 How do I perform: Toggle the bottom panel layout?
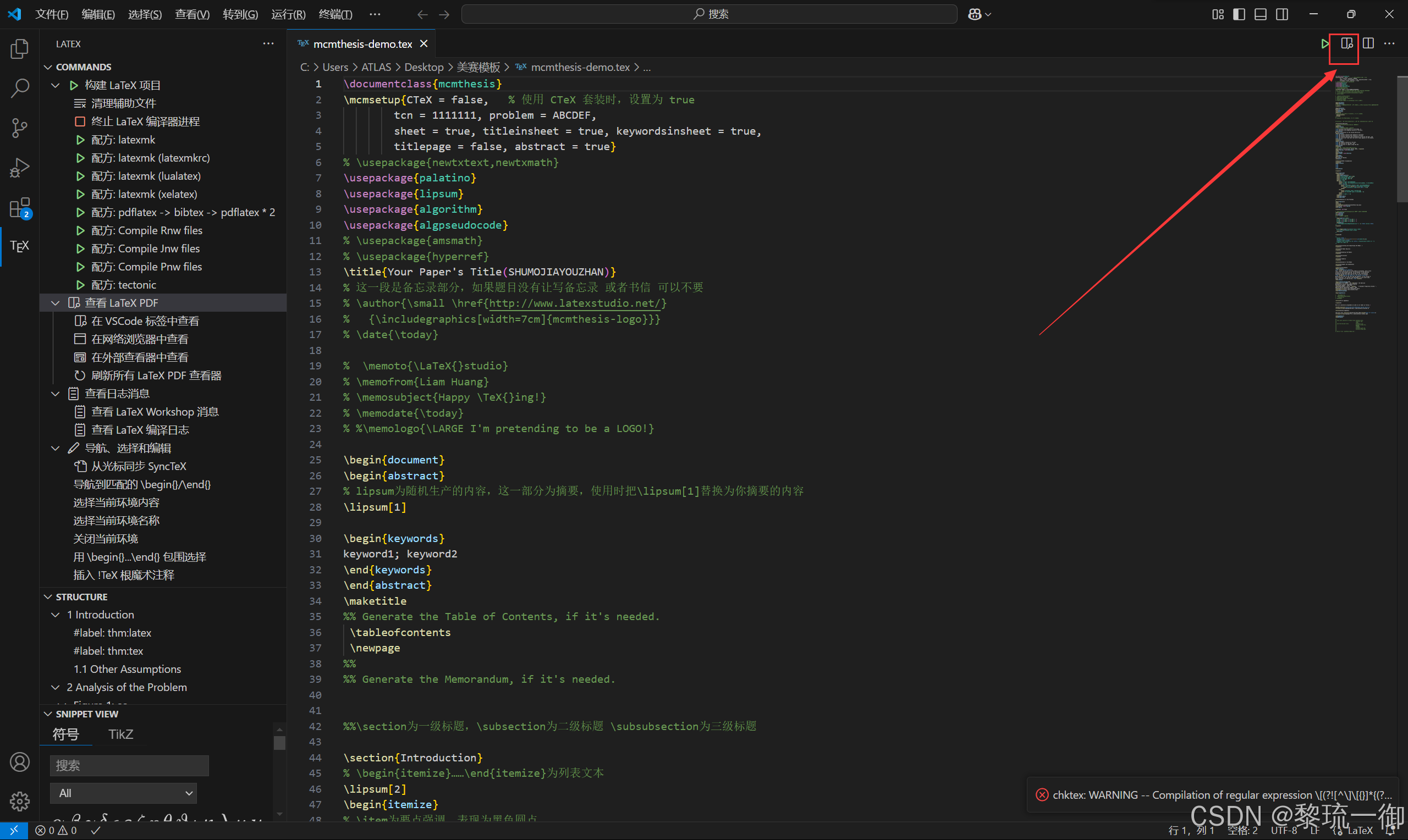(1260, 14)
